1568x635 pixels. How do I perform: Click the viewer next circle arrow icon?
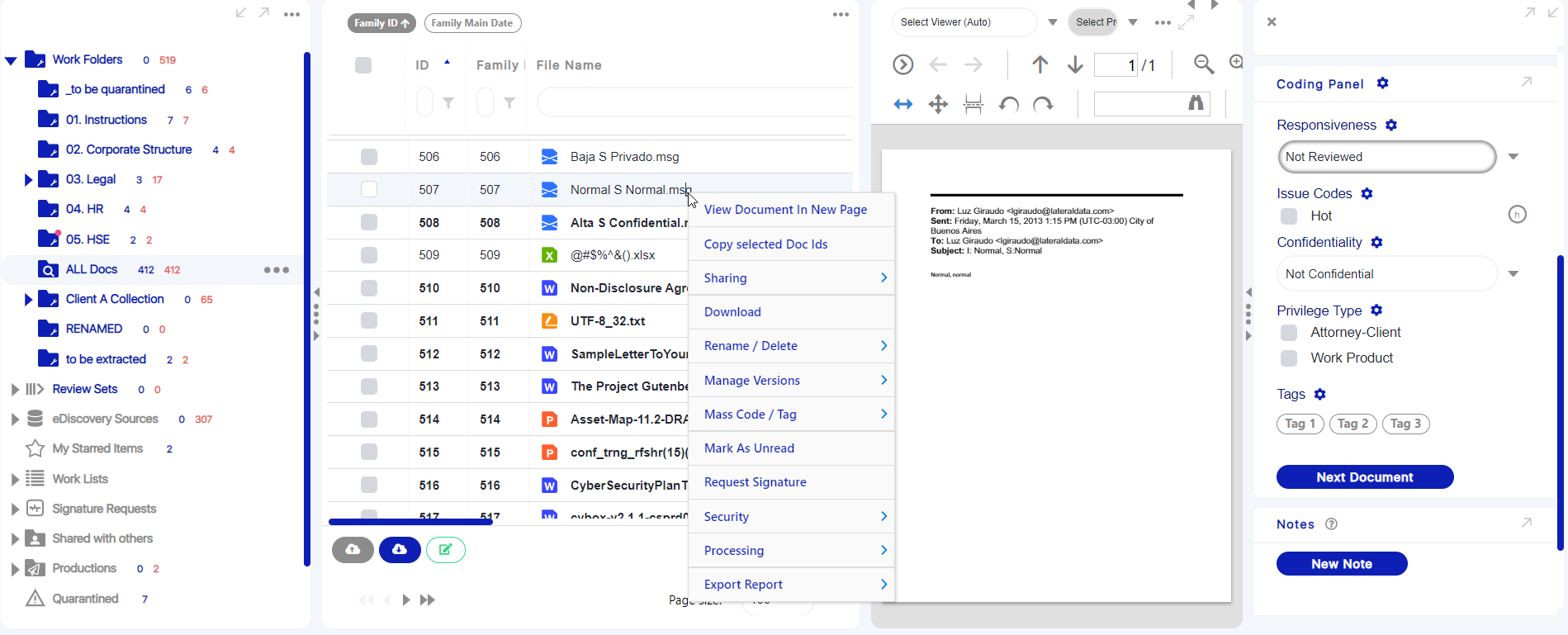[903, 64]
